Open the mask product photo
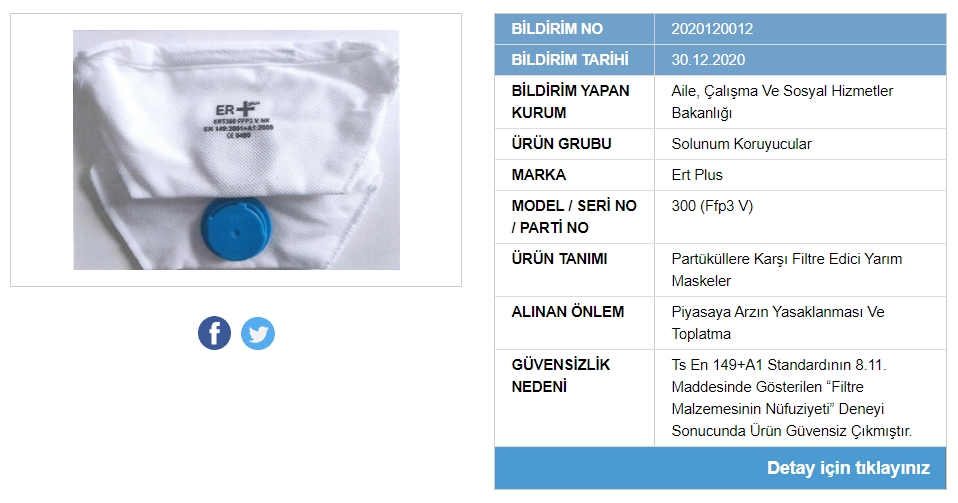Image resolution: width=958 pixels, height=503 pixels. [x=236, y=150]
